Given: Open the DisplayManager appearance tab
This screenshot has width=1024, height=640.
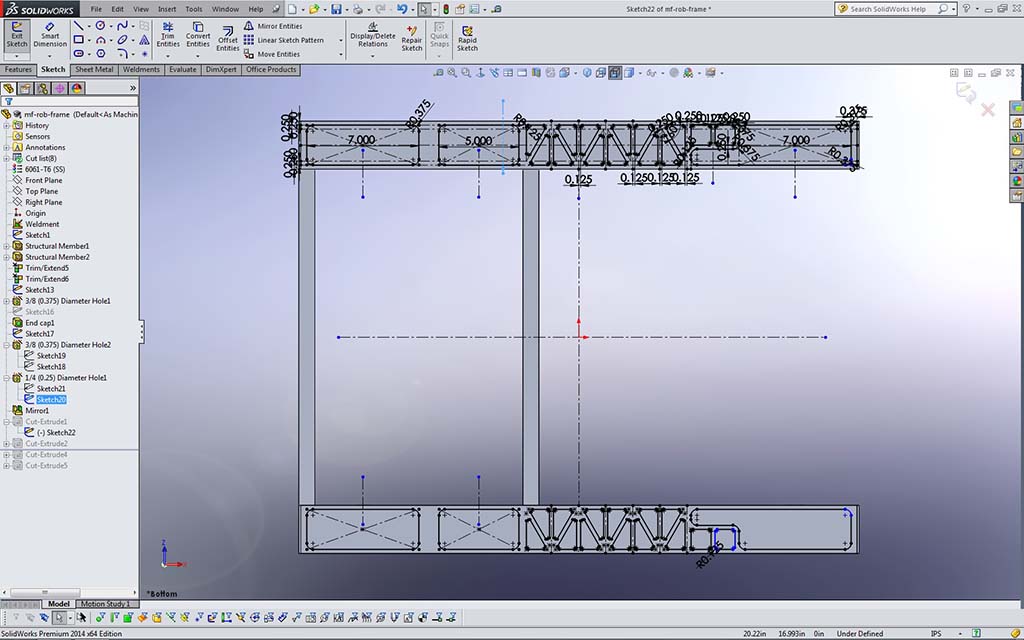Looking at the screenshot, I should 77,88.
